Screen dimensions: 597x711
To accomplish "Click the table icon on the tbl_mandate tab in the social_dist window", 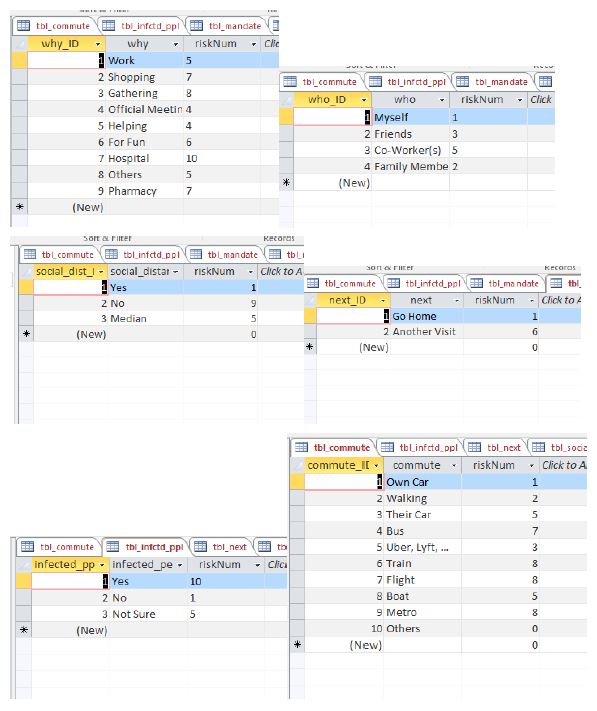I will click(x=196, y=254).
